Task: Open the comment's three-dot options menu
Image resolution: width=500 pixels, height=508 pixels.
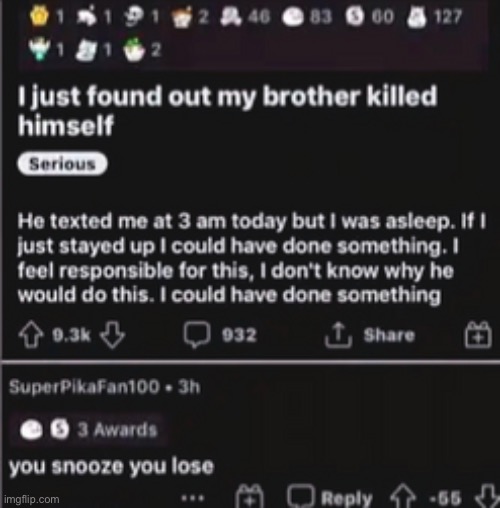Action: click(192, 498)
